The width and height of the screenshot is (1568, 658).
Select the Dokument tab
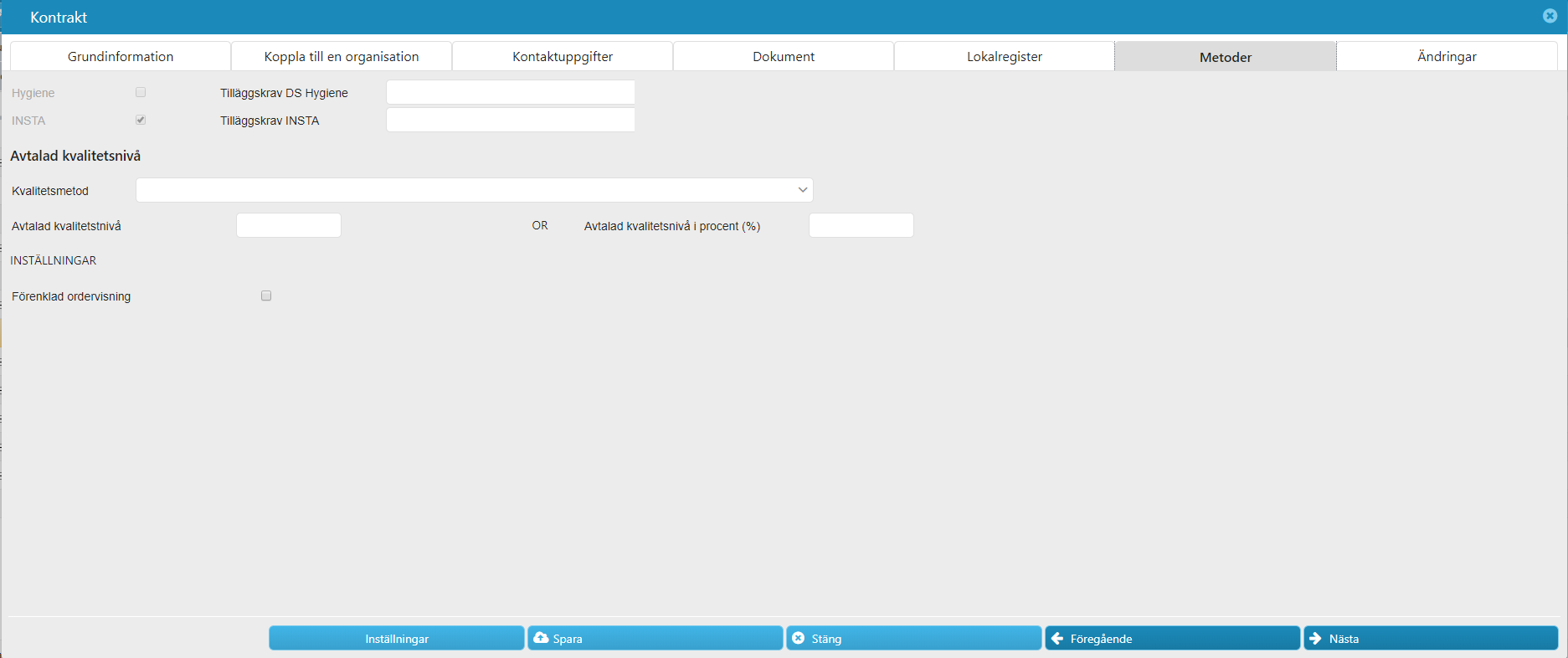(784, 56)
